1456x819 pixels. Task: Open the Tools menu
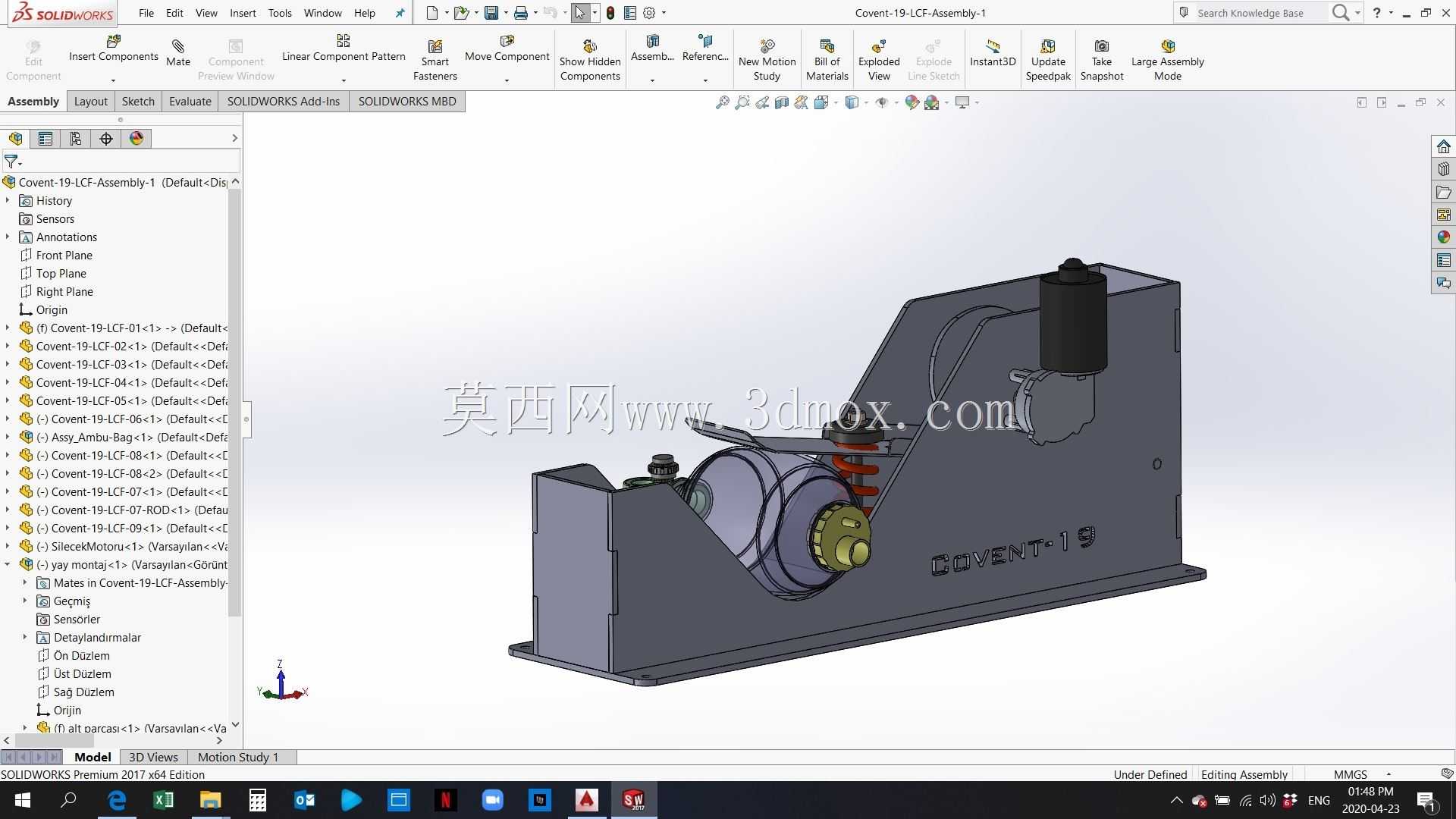pyautogui.click(x=280, y=13)
